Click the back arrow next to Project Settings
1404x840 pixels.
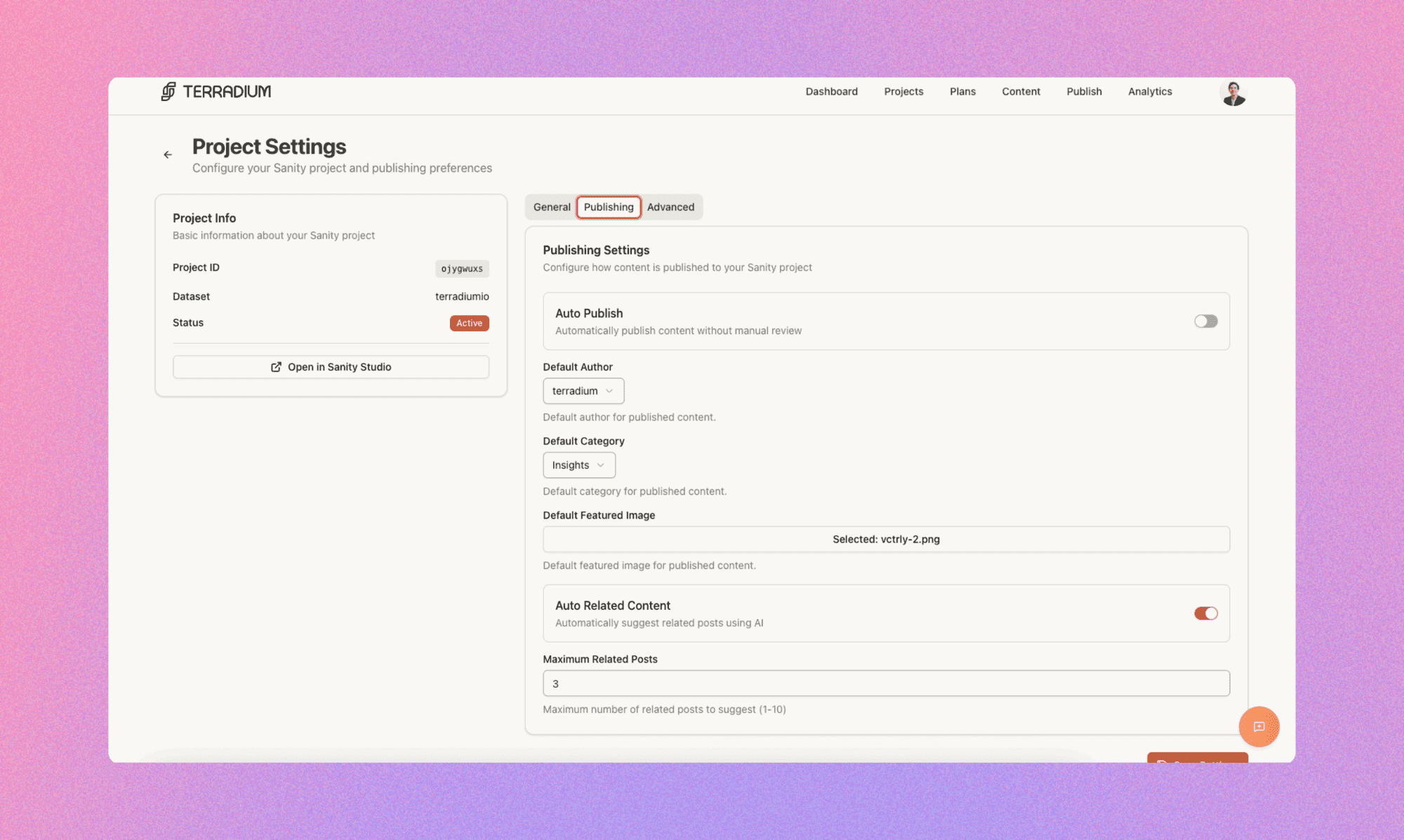point(167,154)
